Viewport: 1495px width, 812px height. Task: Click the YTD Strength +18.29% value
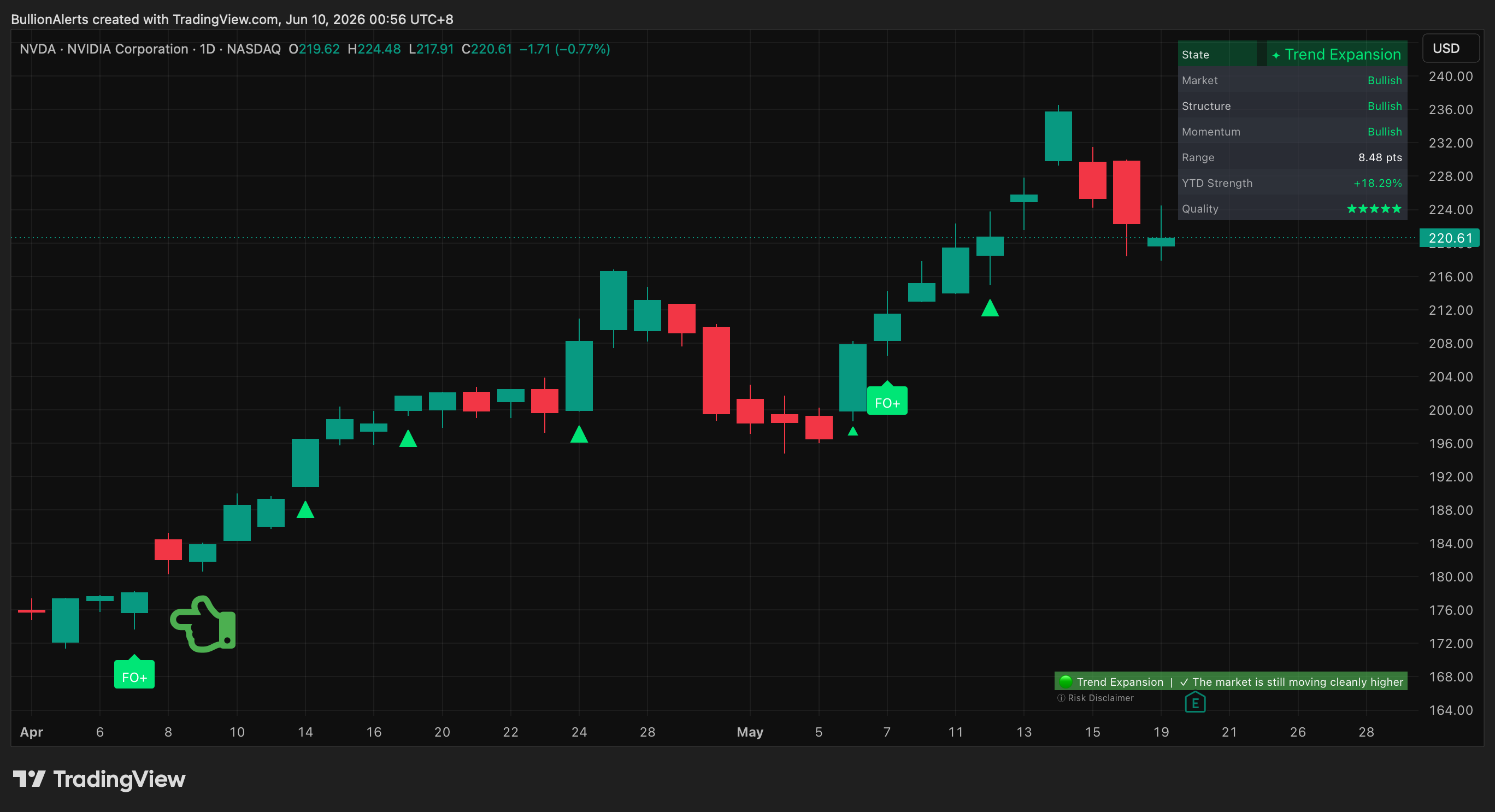[x=1377, y=183]
